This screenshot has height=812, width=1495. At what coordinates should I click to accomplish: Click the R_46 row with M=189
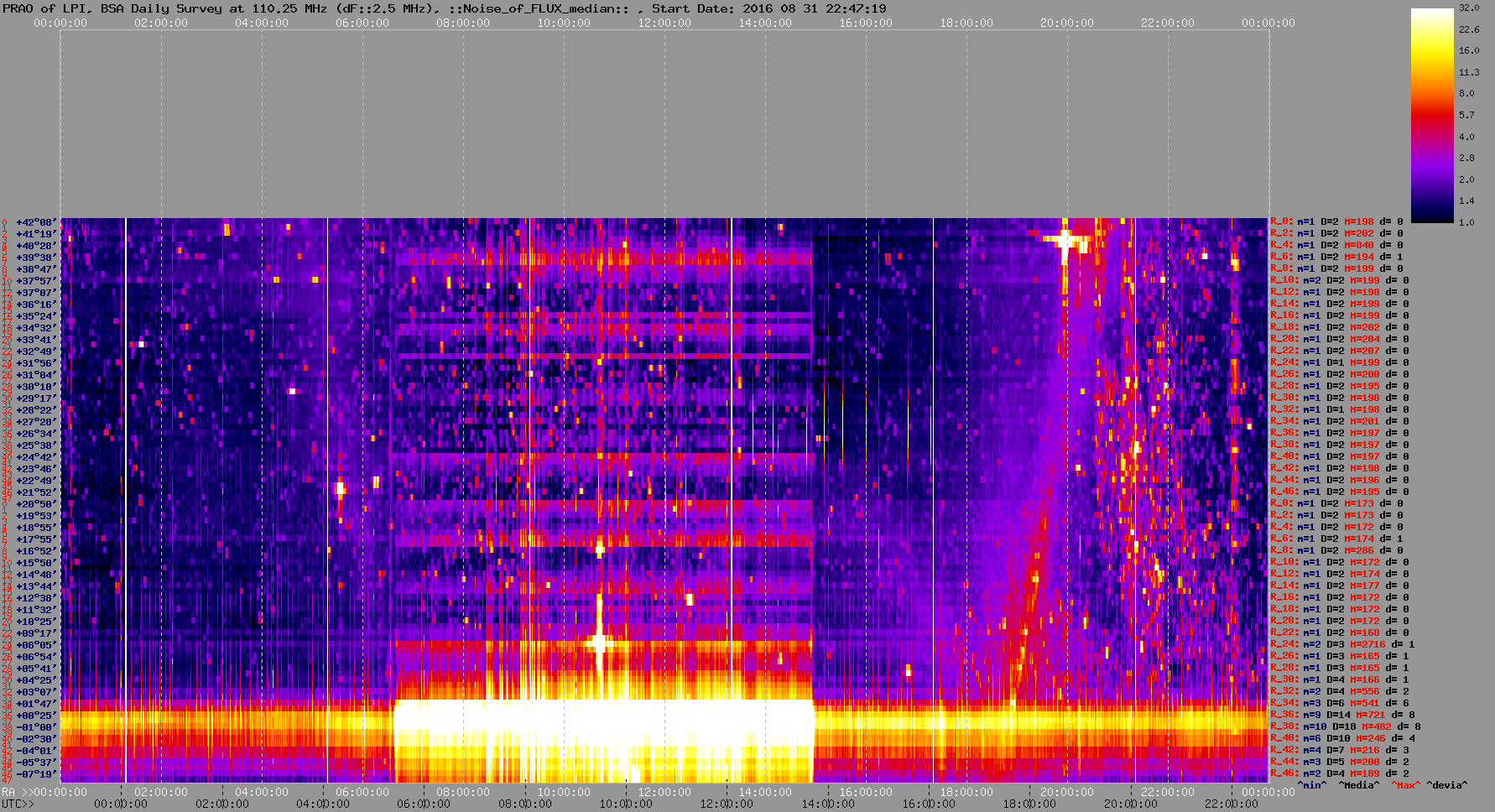(1340, 774)
